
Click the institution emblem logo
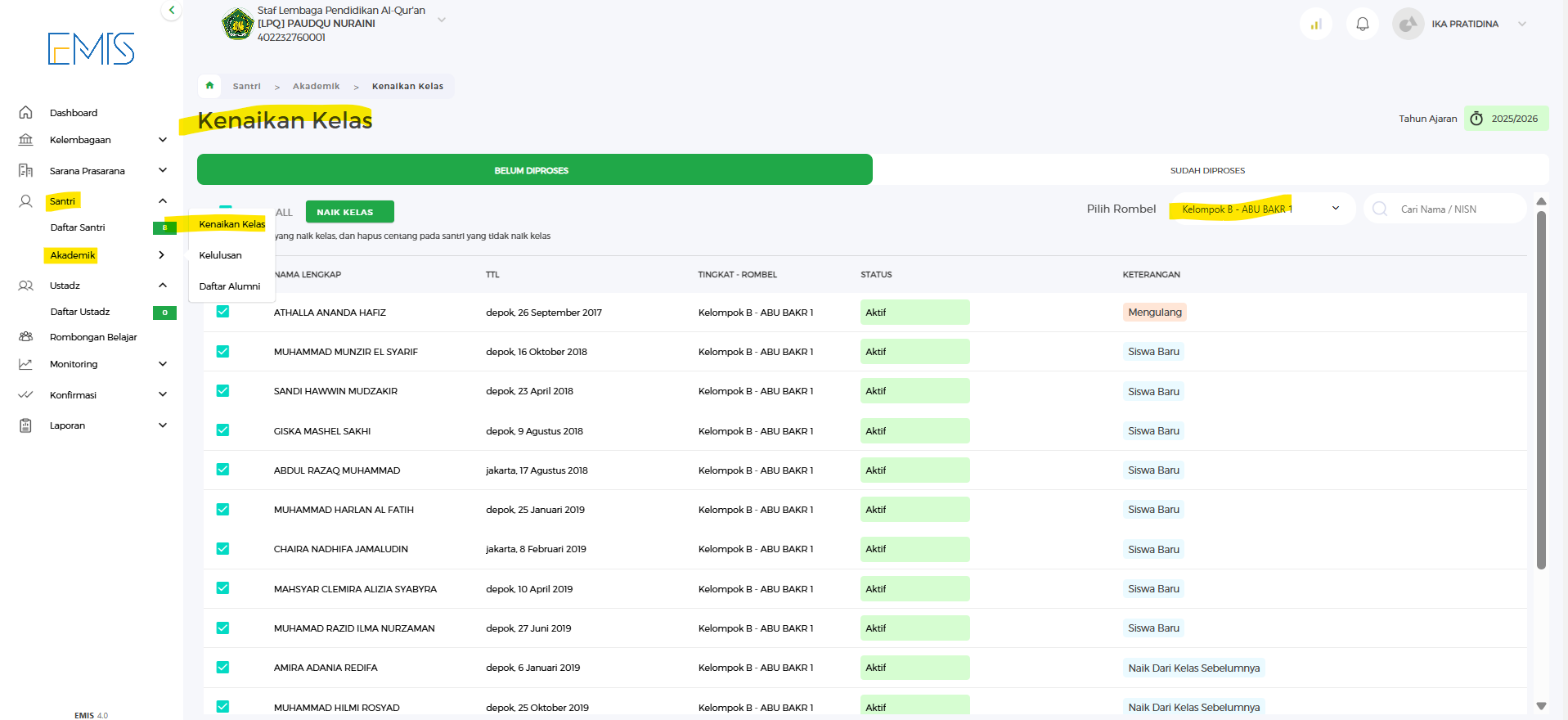pos(237,24)
